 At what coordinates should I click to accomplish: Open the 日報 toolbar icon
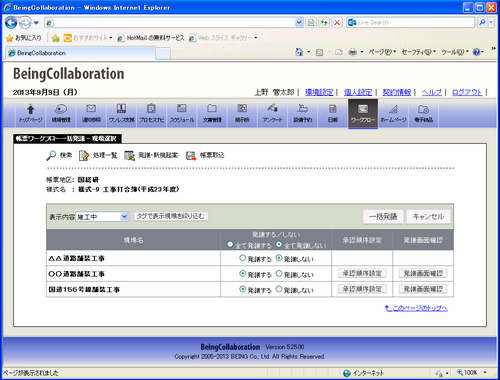[333, 113]
